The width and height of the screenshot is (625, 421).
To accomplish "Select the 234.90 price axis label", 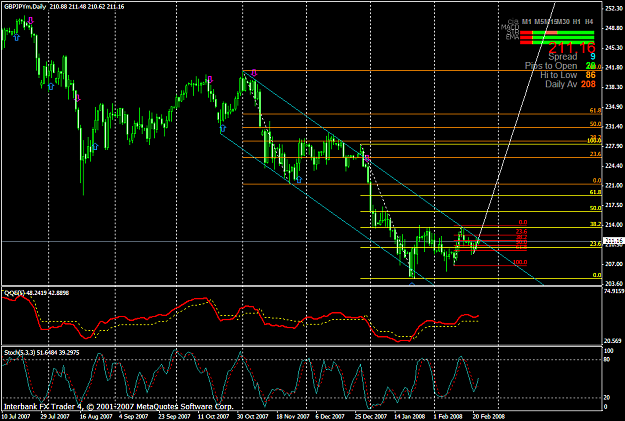I will [x=614, y=106].
